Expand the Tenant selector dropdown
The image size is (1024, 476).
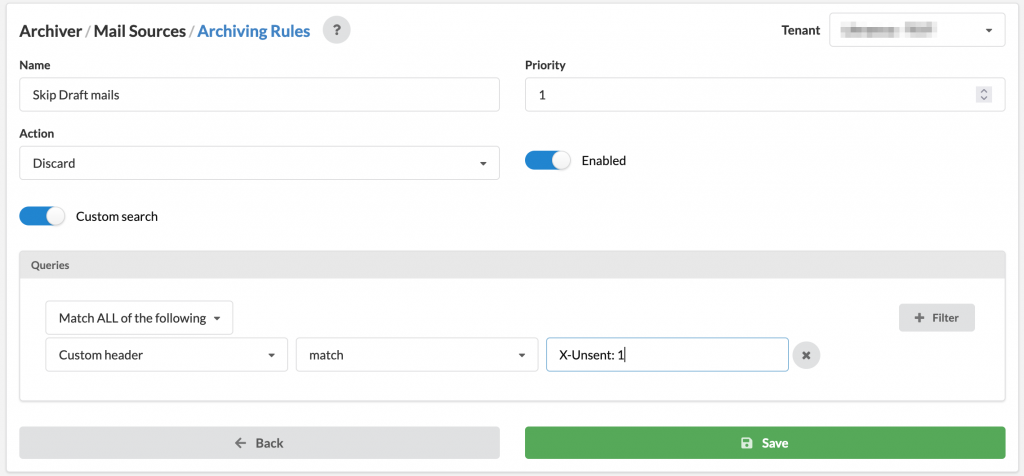tap(917, 30)
